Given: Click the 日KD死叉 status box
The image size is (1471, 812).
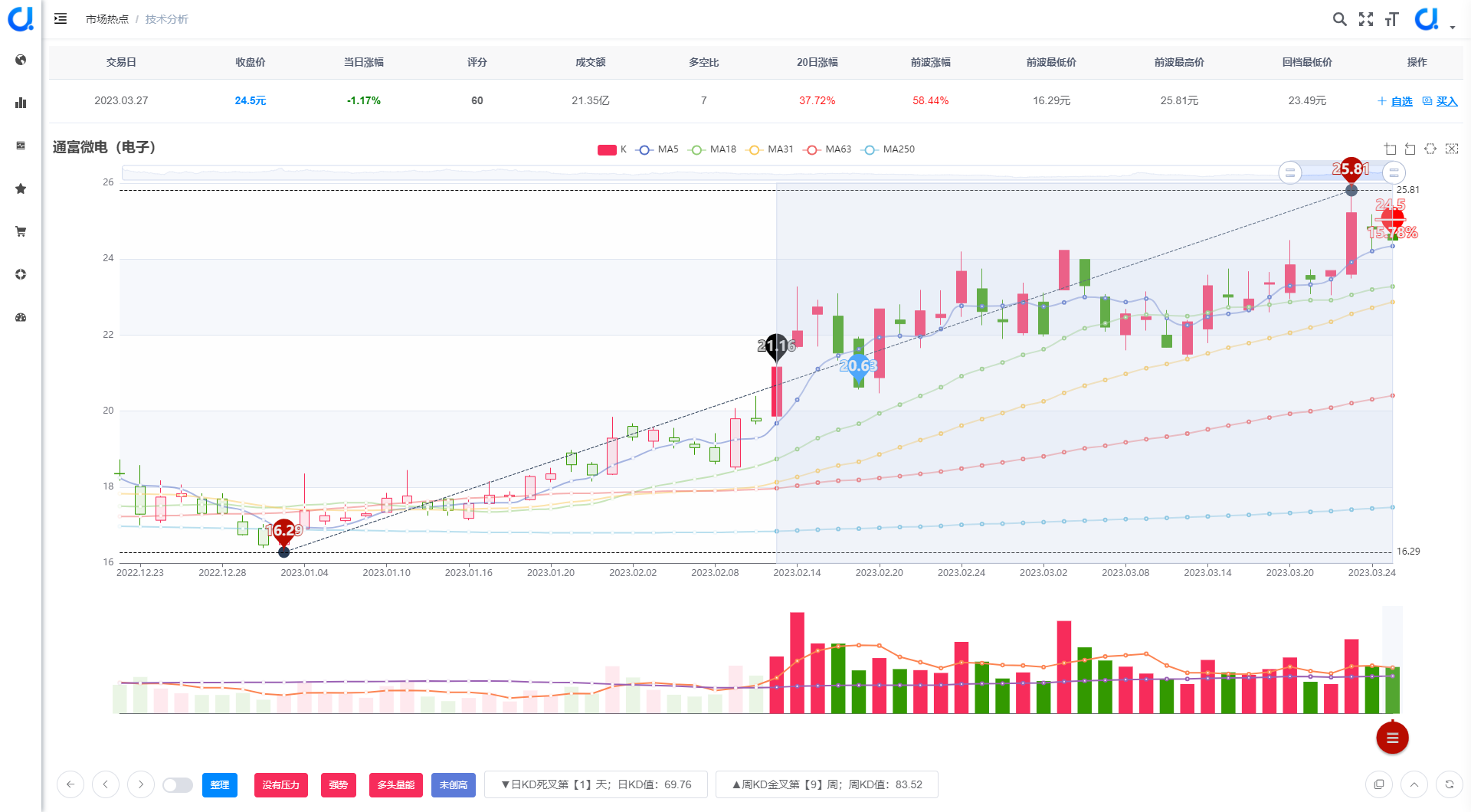Looking at the screenshot, I should [x=596, y=784].
